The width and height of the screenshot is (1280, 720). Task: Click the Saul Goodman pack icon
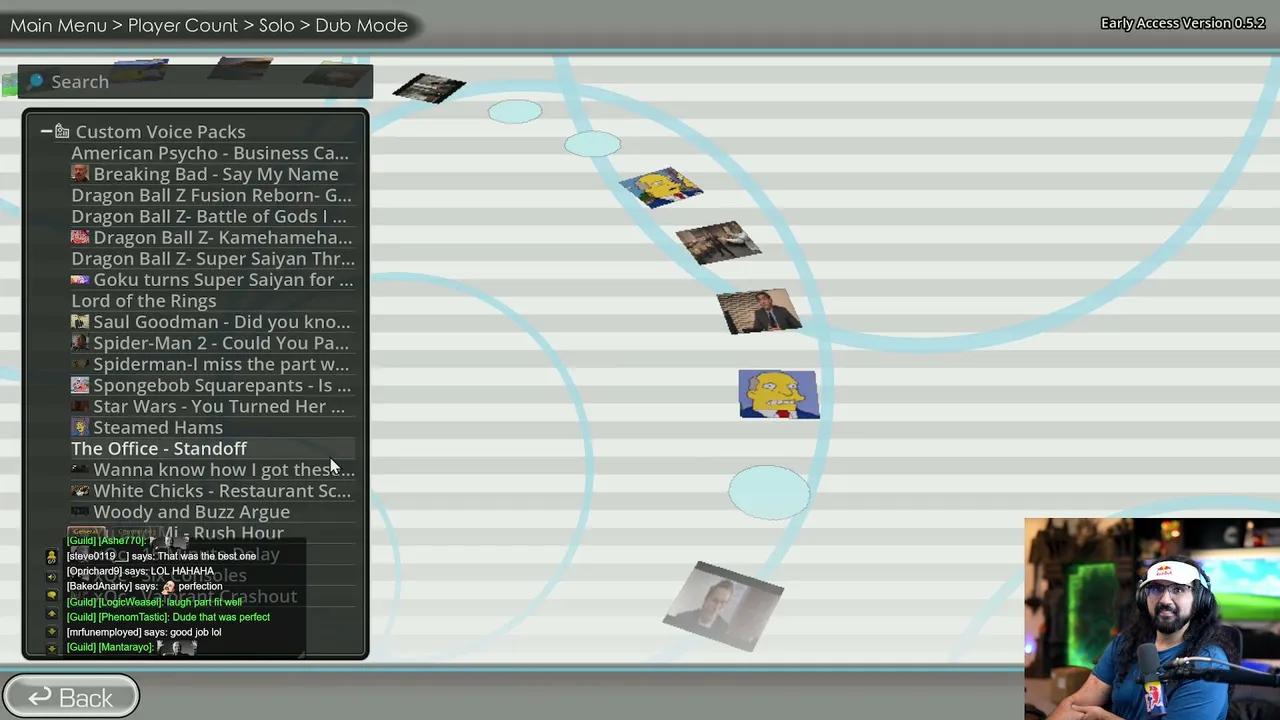(x=80, y=322)
